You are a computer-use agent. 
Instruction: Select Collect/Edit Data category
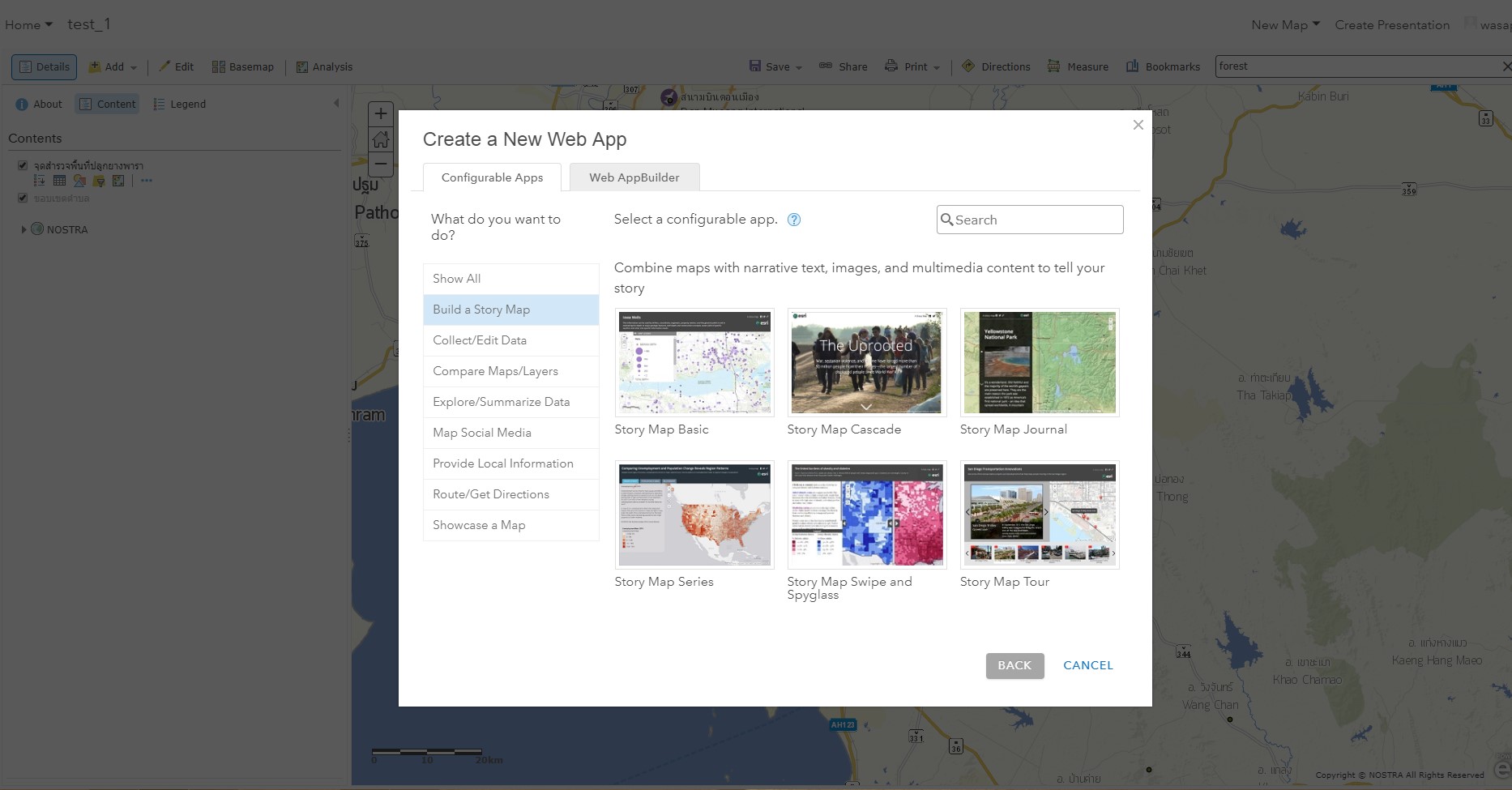pyautogui.click(x=510, y=340)
